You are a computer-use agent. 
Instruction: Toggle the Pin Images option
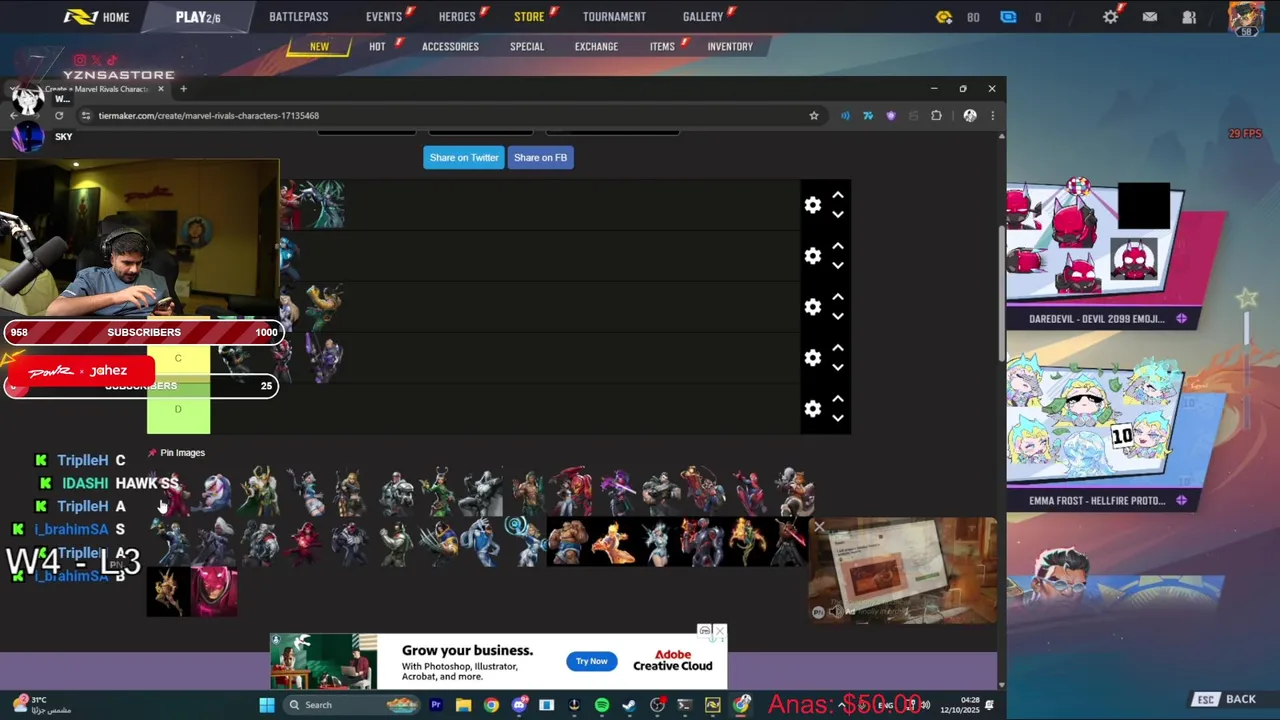tap(177, 453)
